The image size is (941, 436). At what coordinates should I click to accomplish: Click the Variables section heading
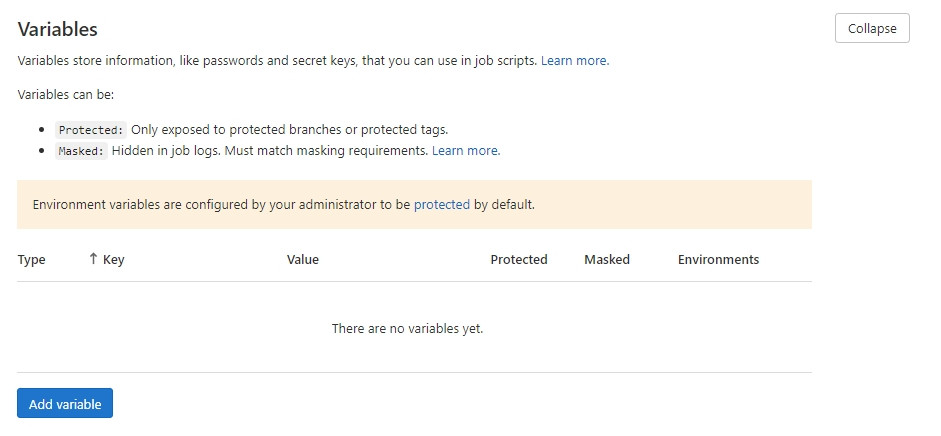coord(58,30)
